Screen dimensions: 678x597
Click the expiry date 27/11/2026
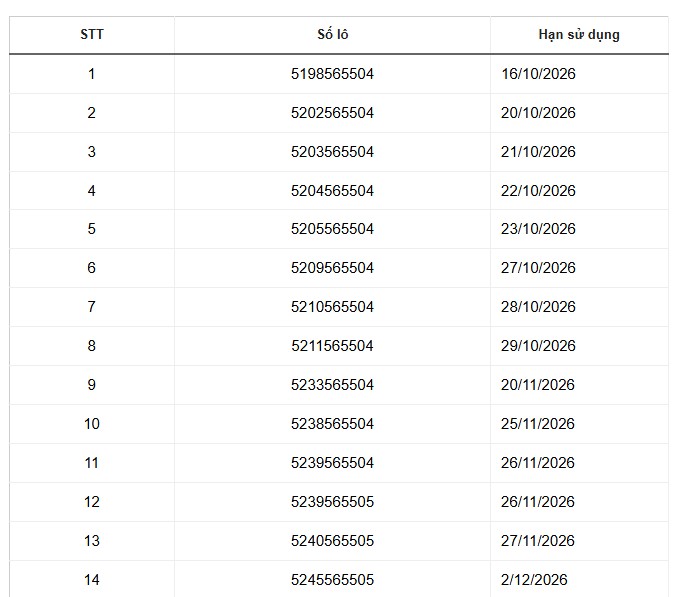click(x=538, y=541)
